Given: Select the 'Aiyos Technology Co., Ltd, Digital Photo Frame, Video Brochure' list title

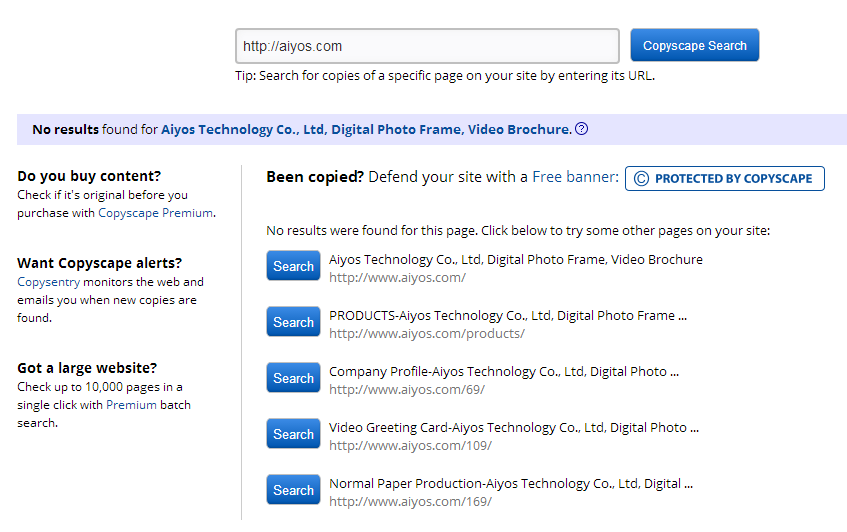Looking at the screenshot, I should 516,260.
